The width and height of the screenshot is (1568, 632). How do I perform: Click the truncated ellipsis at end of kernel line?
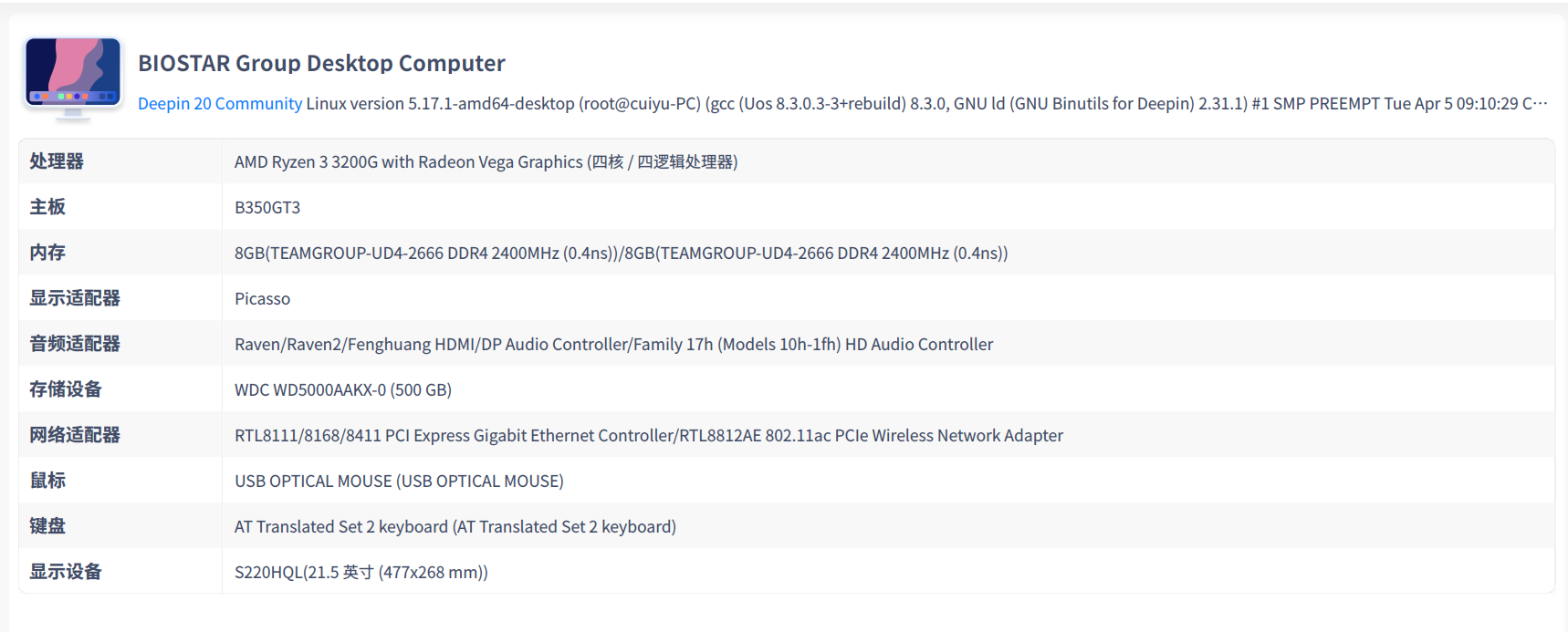(x=1541, y=104)
